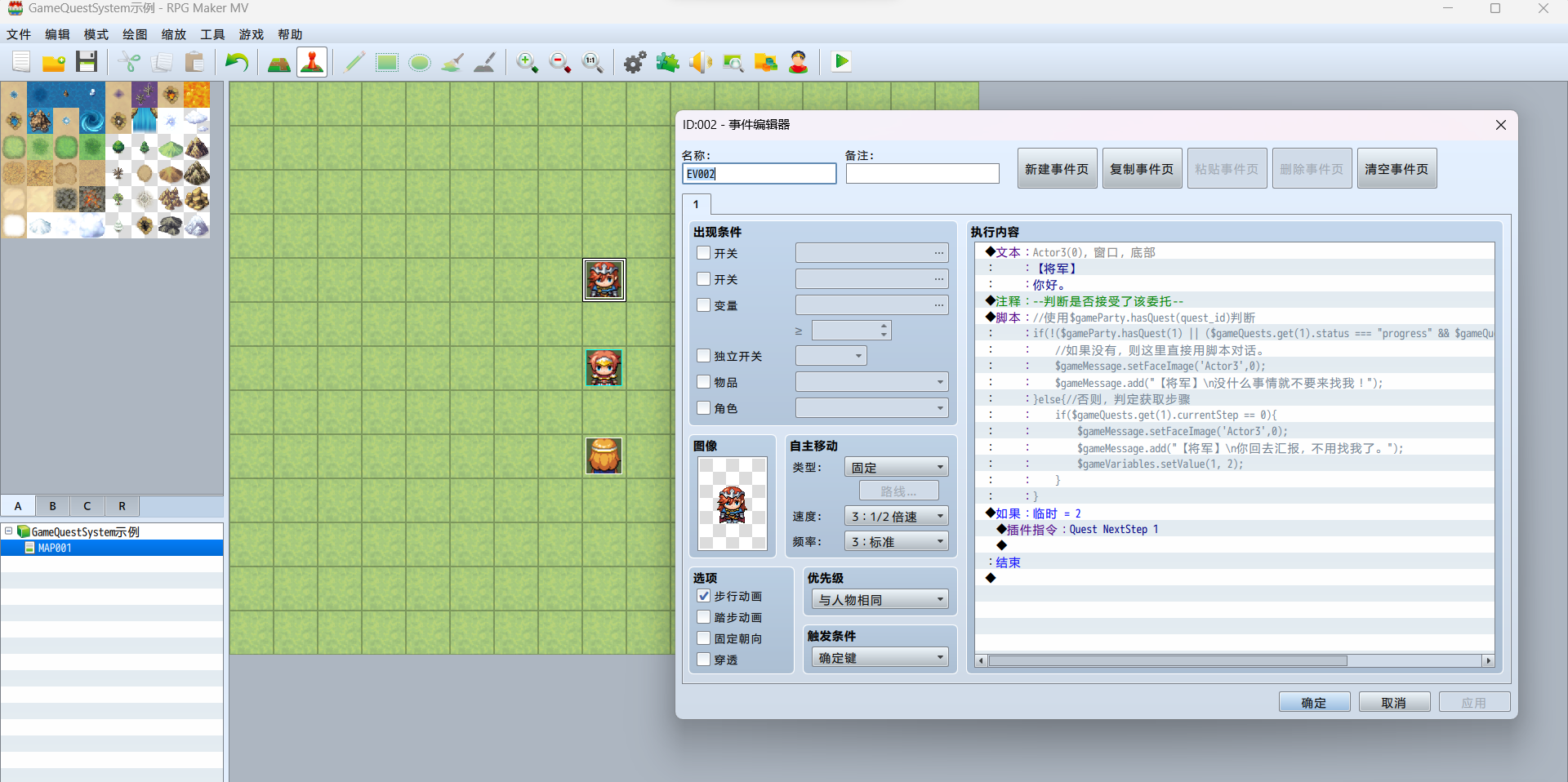Check the 固定朝向 option
This screenshot has width=1568, height=782.
(703, 638)
